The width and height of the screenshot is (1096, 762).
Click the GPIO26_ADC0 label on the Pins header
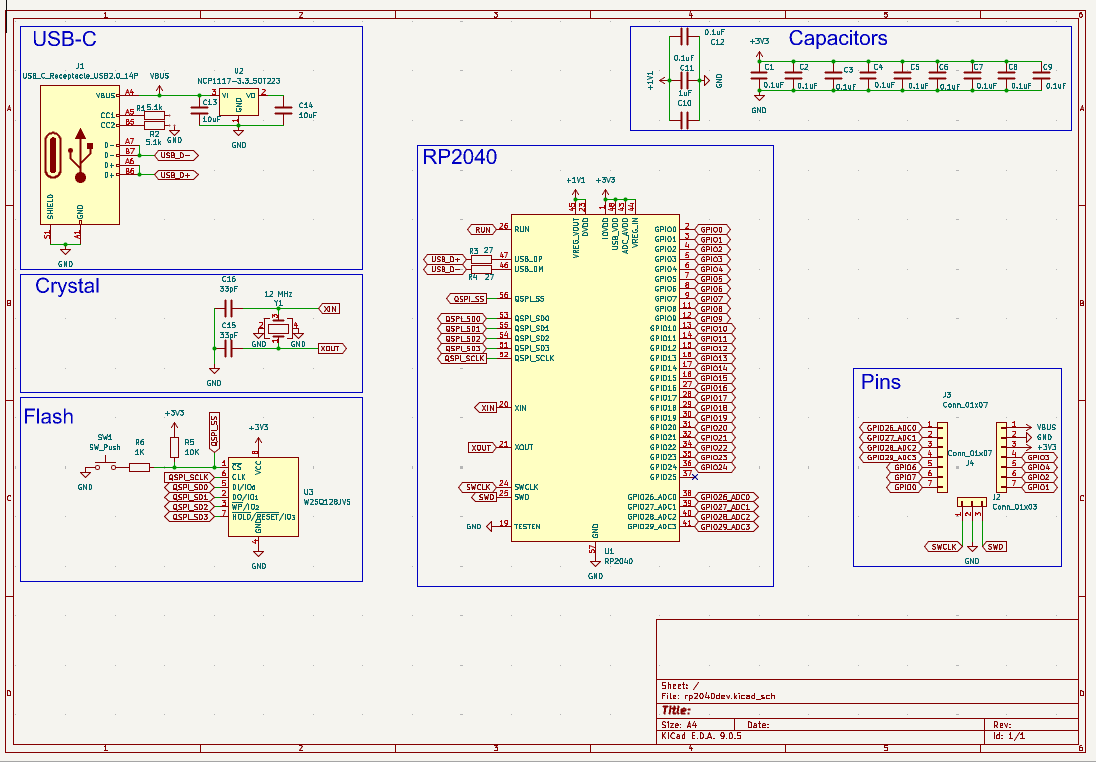(890, 425)
